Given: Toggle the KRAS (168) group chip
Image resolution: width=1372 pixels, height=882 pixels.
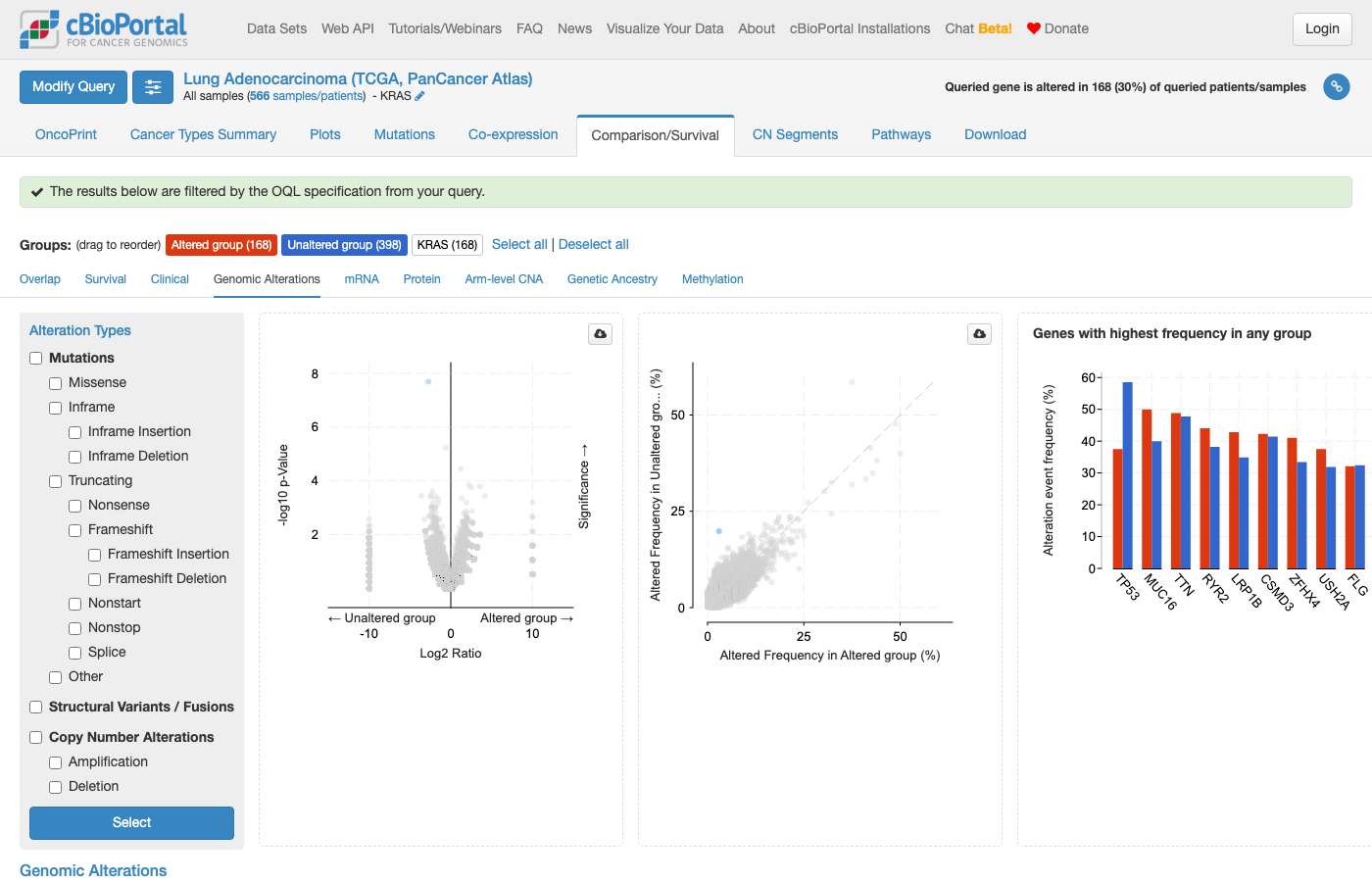Looking at the screenshot, I should click(447, 245).
